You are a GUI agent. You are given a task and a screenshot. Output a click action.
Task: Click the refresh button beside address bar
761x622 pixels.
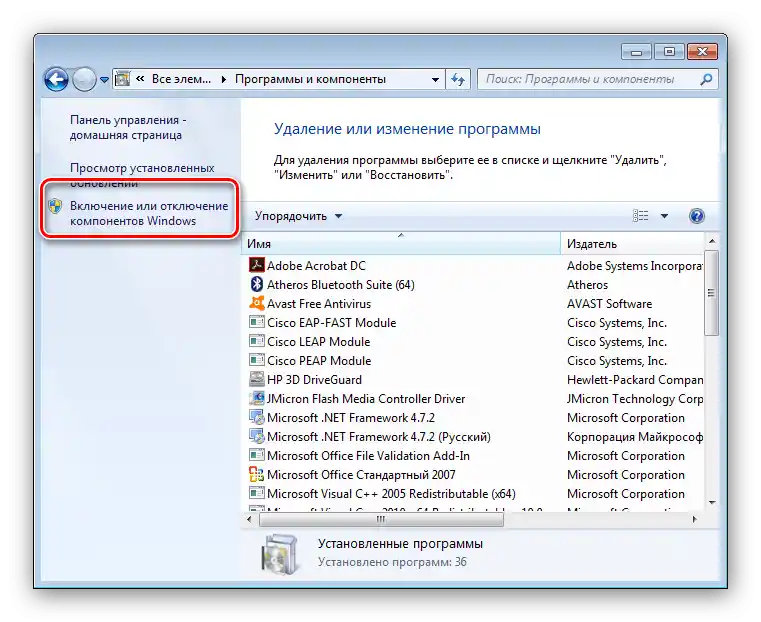point(458,79)
